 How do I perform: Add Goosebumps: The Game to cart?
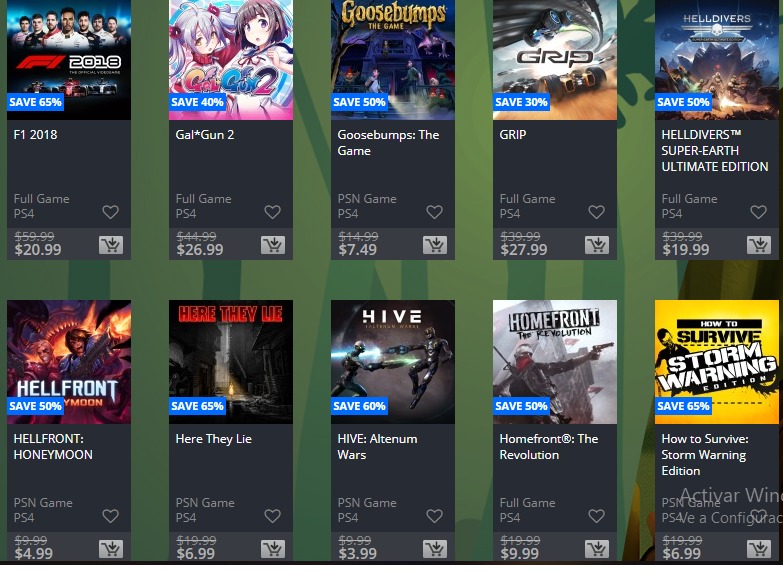[x=435, y=245]
